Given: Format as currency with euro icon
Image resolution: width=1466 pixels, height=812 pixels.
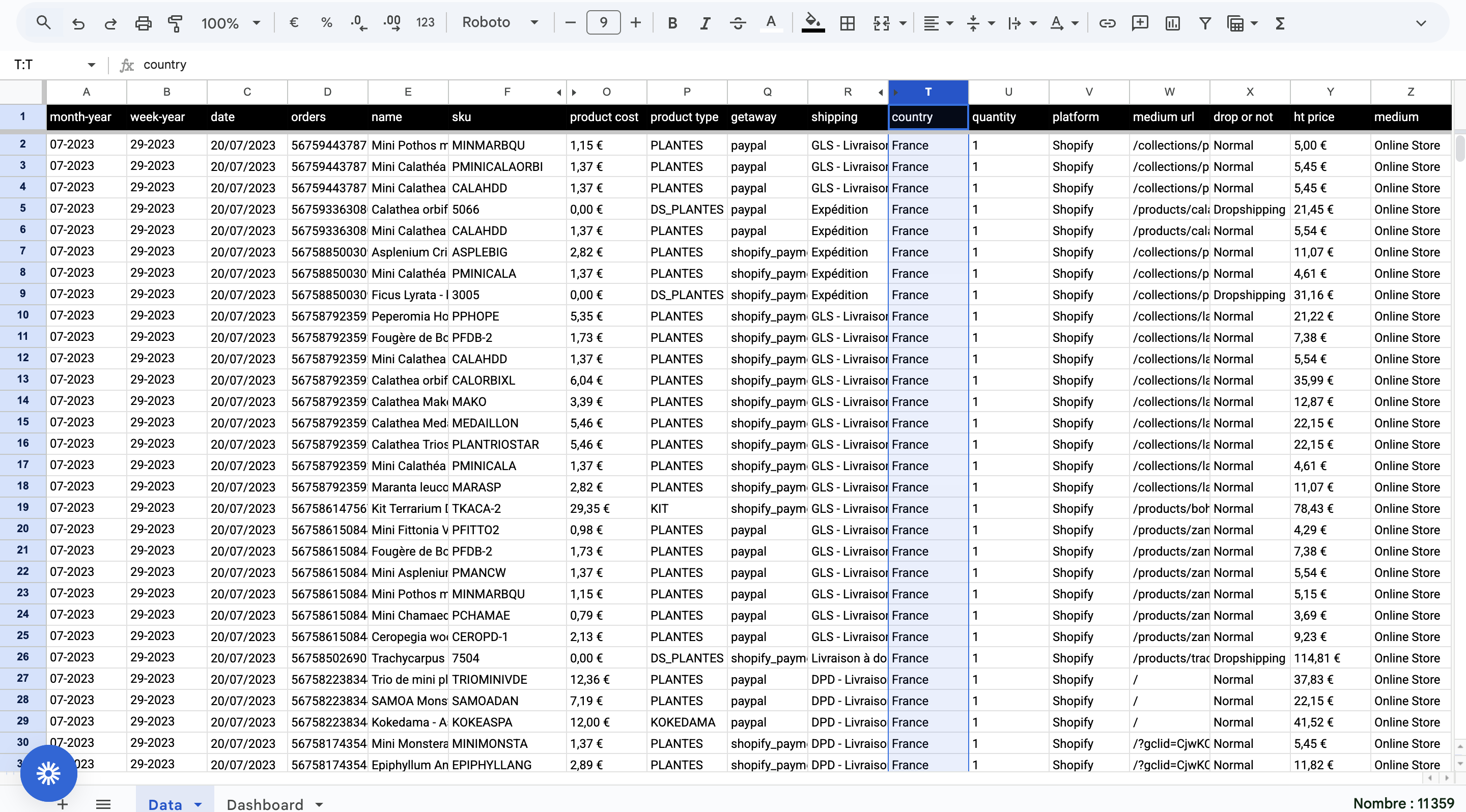Looking at the screenshot, I should pos(294,23).
